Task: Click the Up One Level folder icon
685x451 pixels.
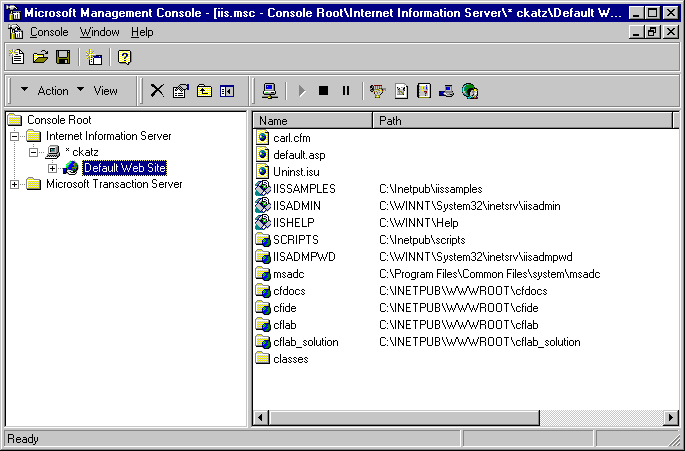Action: click(x=204, y=91)
